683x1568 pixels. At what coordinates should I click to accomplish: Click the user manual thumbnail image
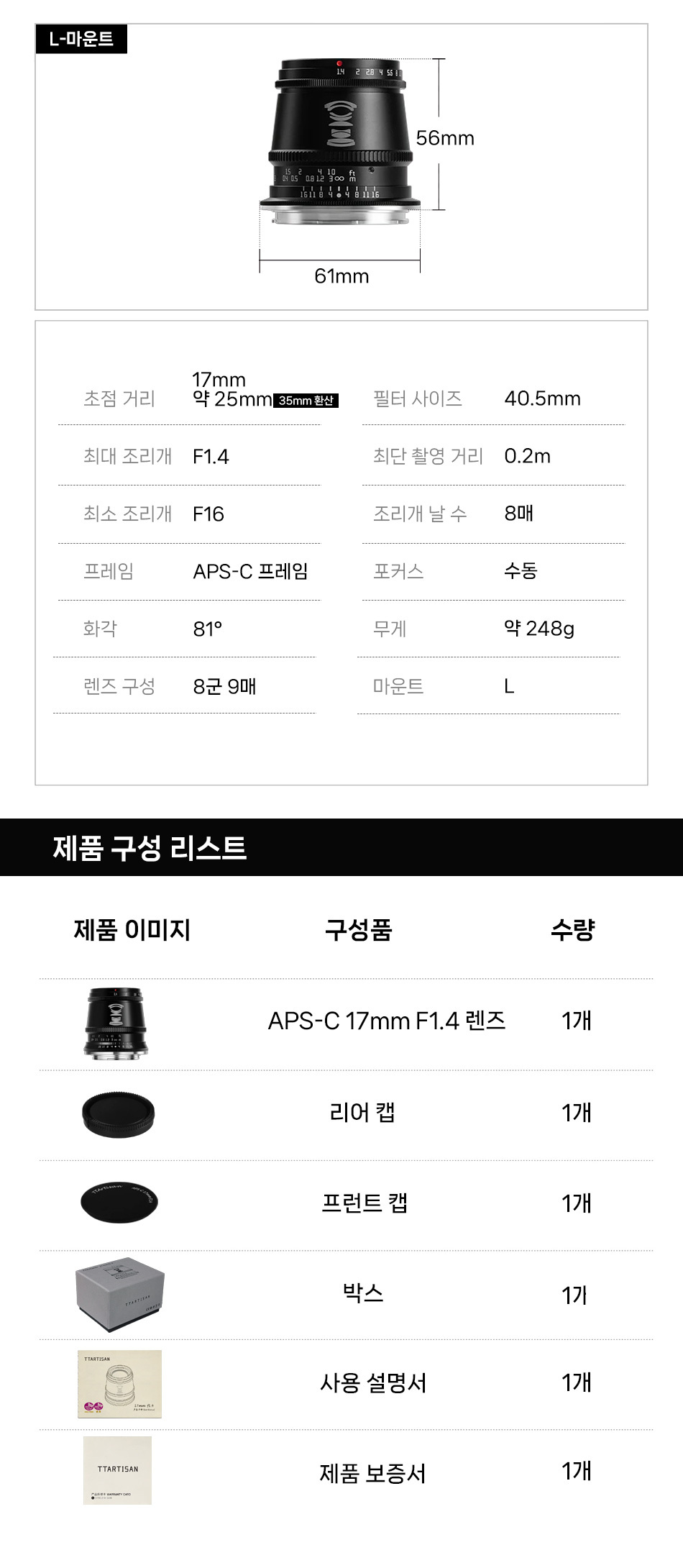coord(119,1384)
